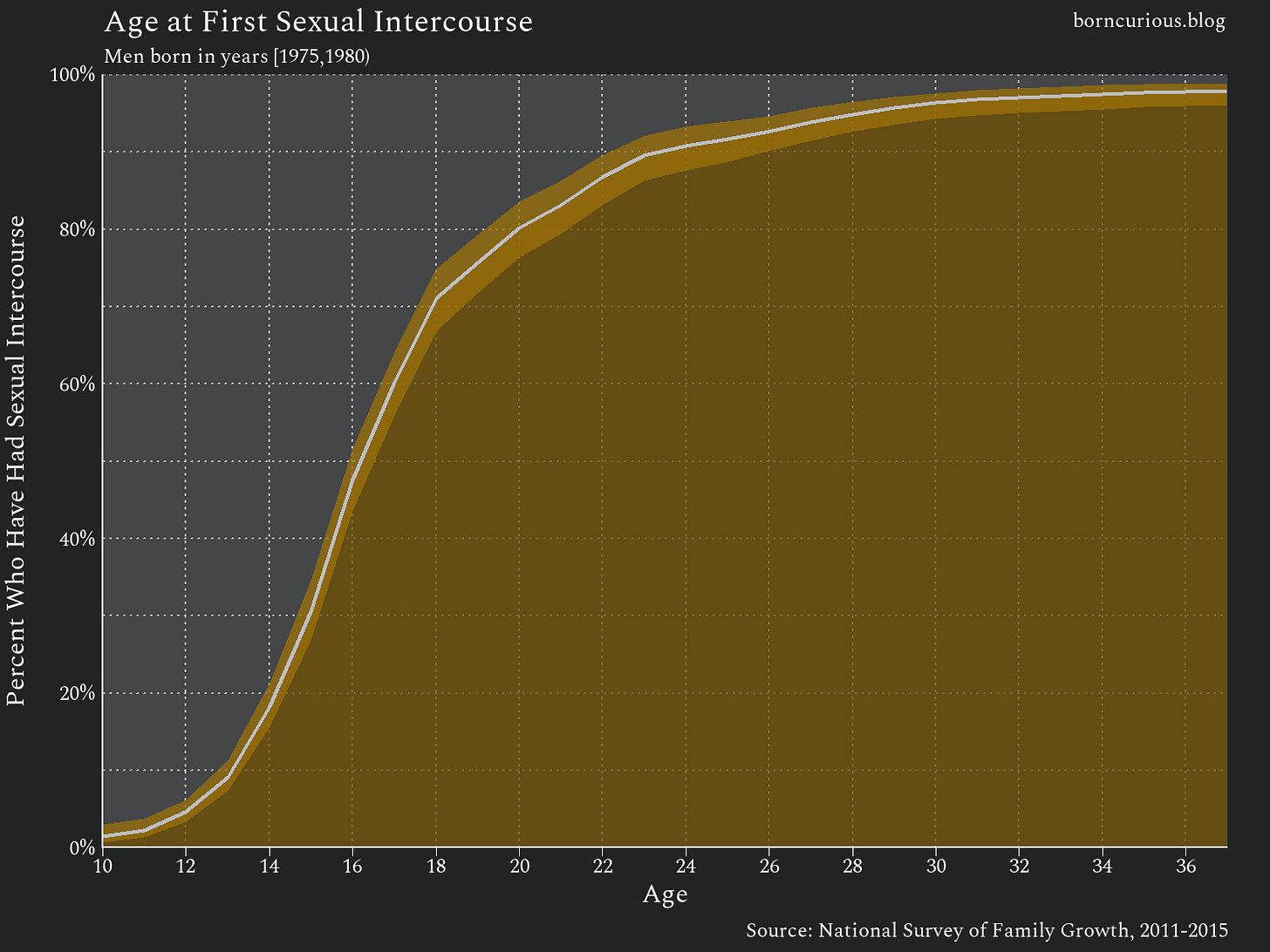Click the y-axis label '60%'
Viewport: 1270px width, 952px height.
point(78,384)
